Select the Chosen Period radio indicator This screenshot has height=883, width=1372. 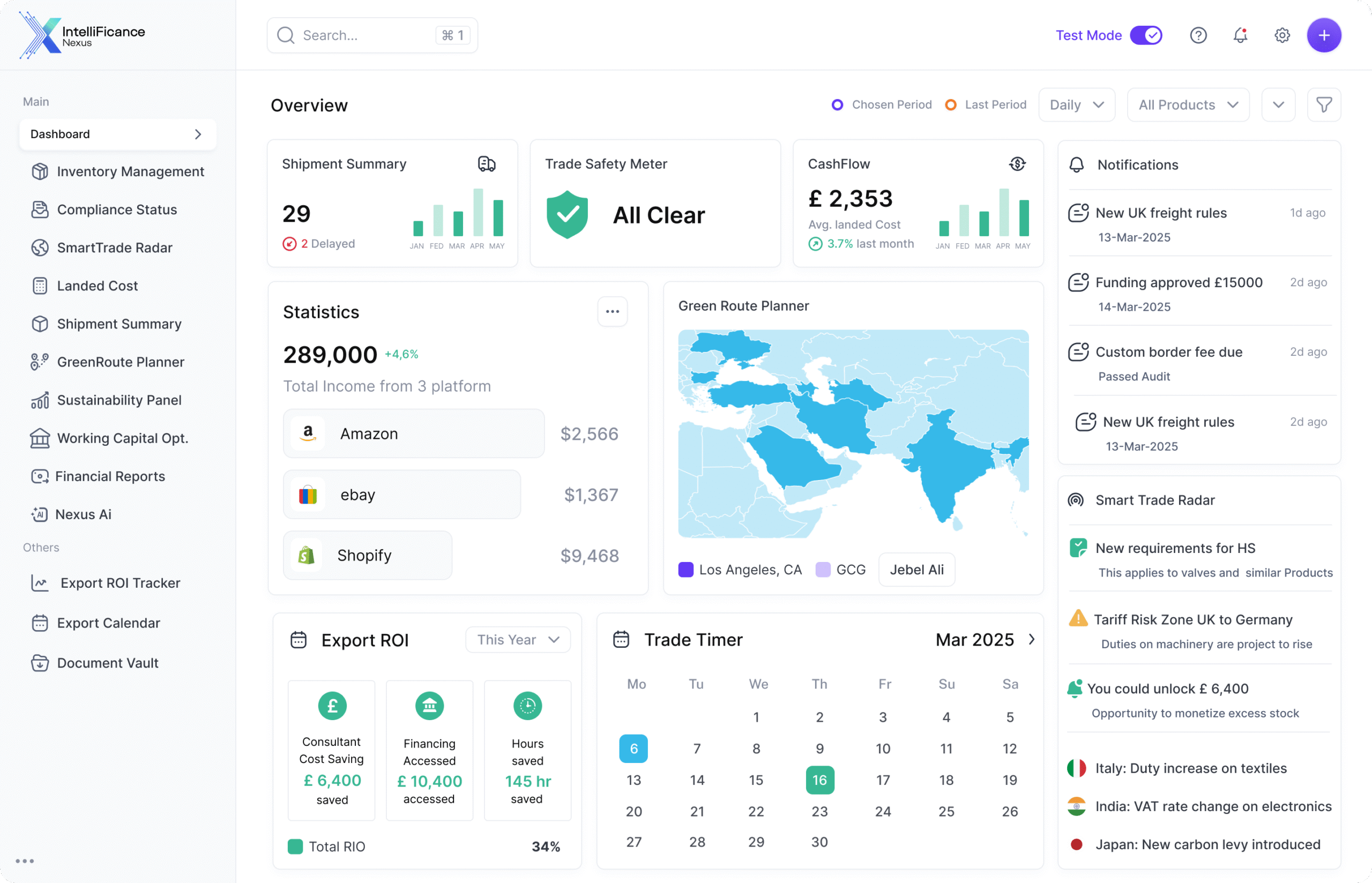pos(837,105)
